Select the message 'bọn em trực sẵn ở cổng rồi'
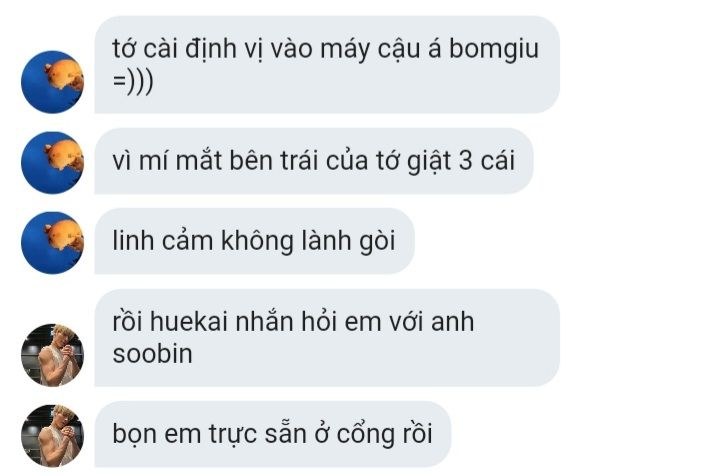 [x=273, y=434]
